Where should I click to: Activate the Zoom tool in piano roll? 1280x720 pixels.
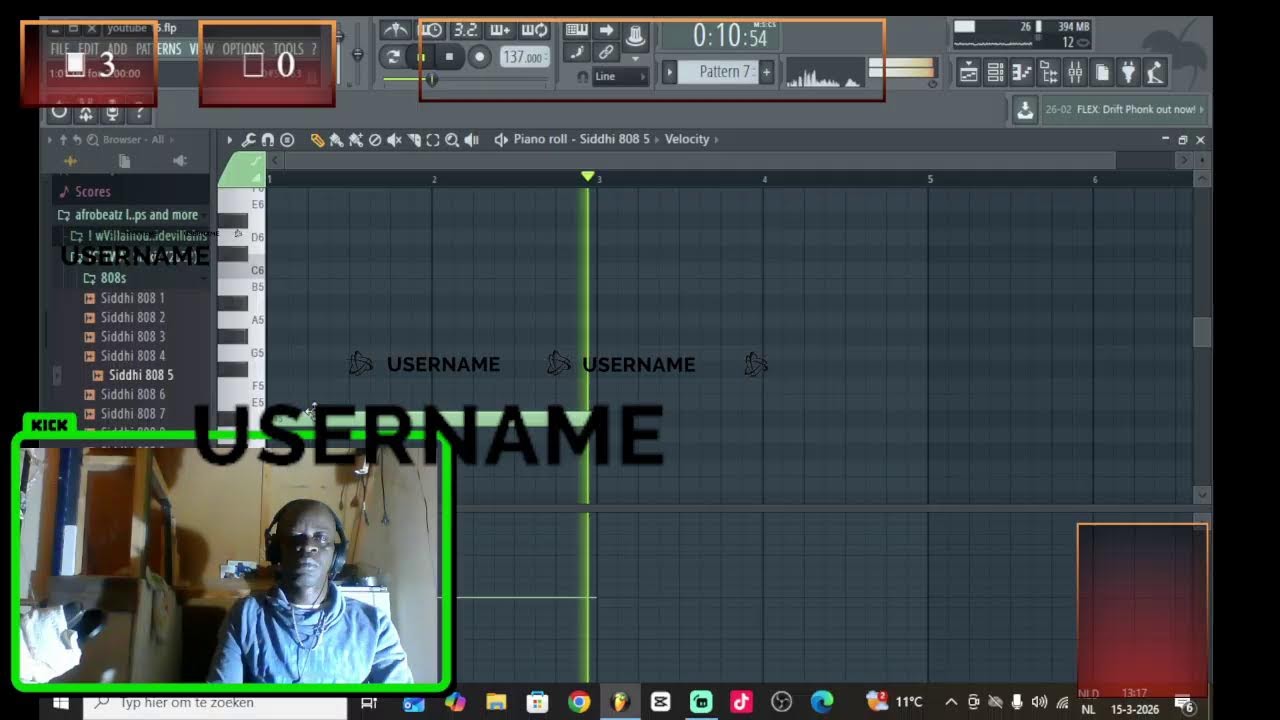[452, 140]
